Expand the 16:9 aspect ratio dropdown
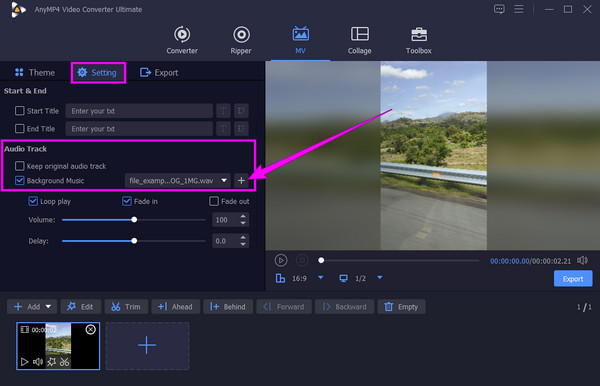The width and height of the screenshot is (600, 386). click(x=321, y=278)
